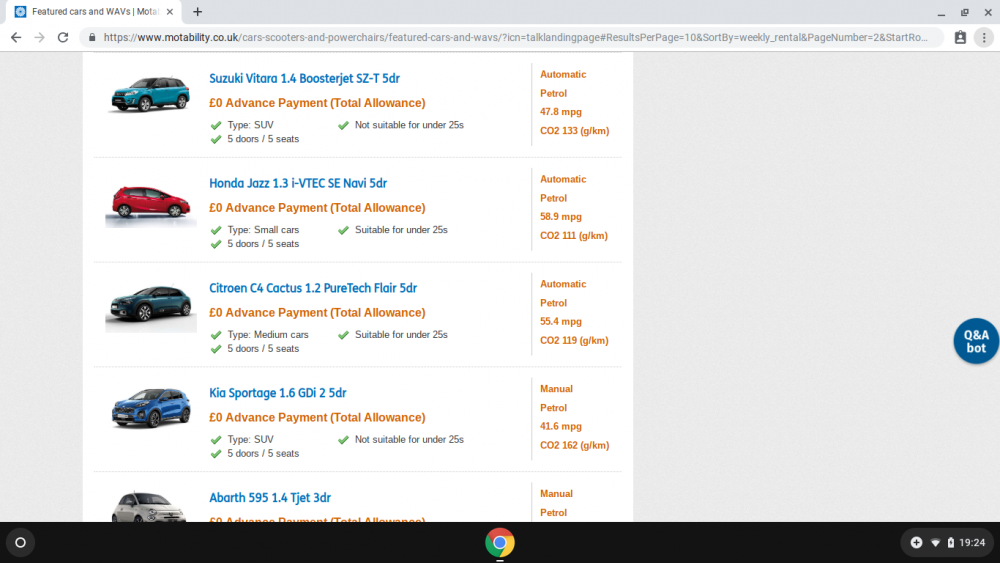Click the teal Suzuki Vitara thumbnail
Viewport: 1000px width, 563px height.
point(151,94)
